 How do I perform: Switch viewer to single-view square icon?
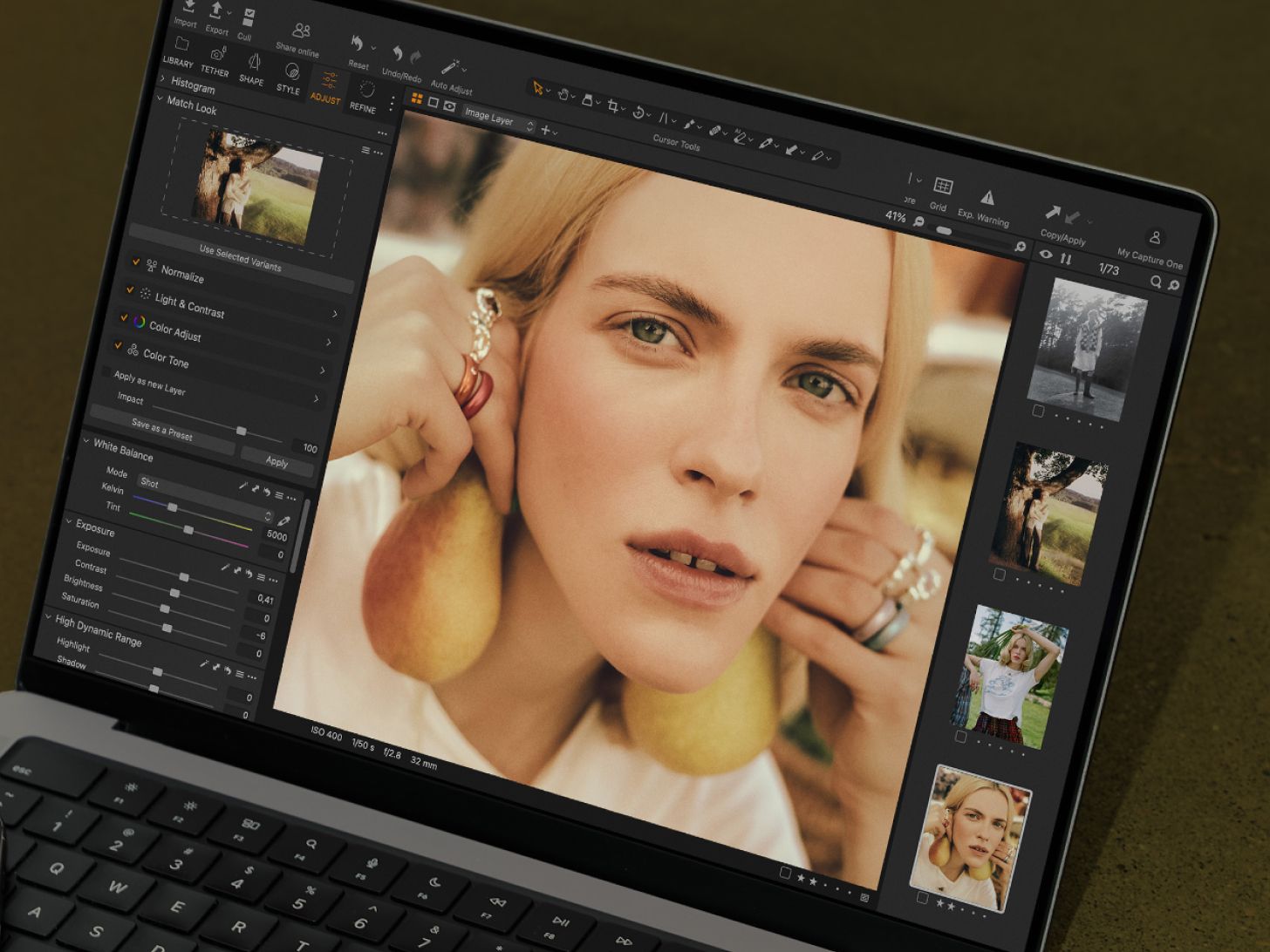(433, 102)
